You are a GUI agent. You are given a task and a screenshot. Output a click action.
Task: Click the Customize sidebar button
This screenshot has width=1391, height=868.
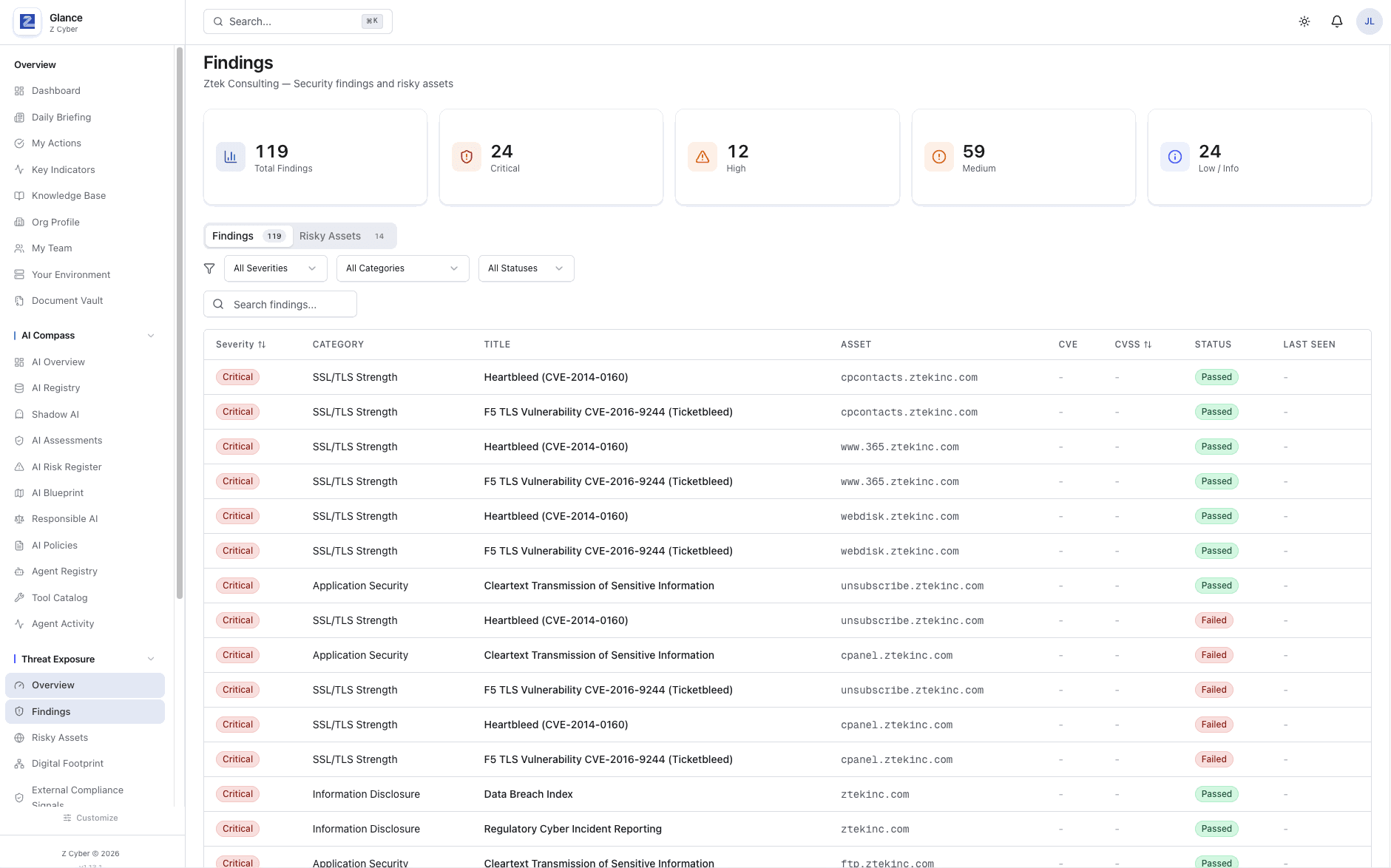pos(90,818)
